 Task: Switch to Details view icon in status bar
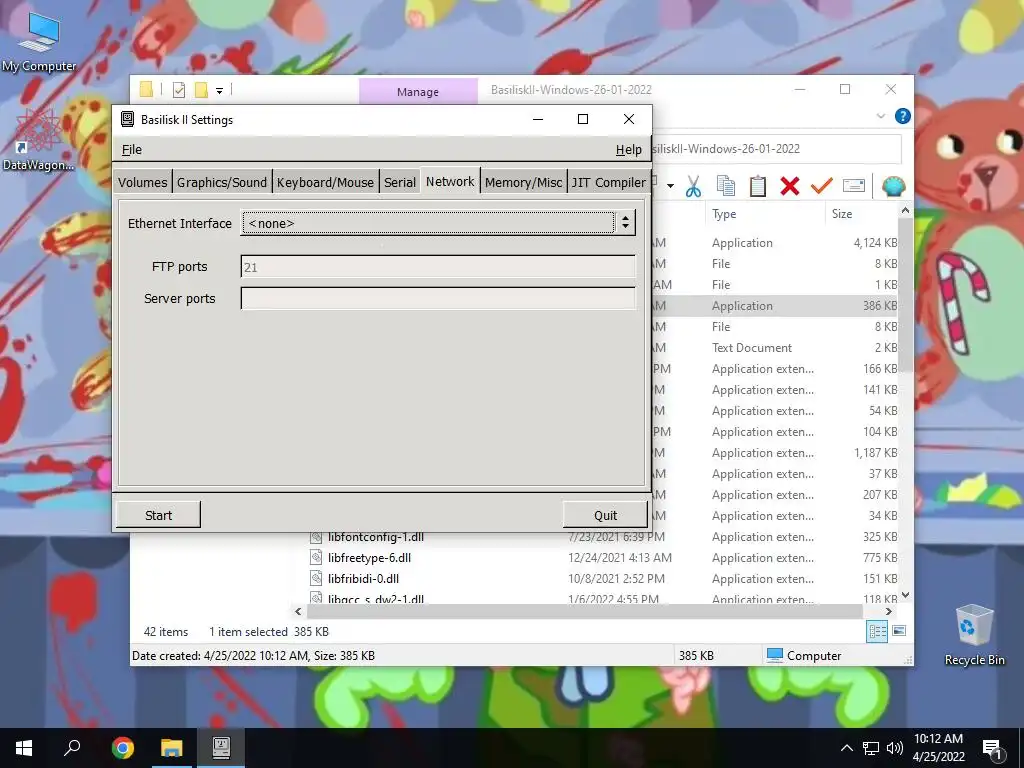[x=877, y=632]
